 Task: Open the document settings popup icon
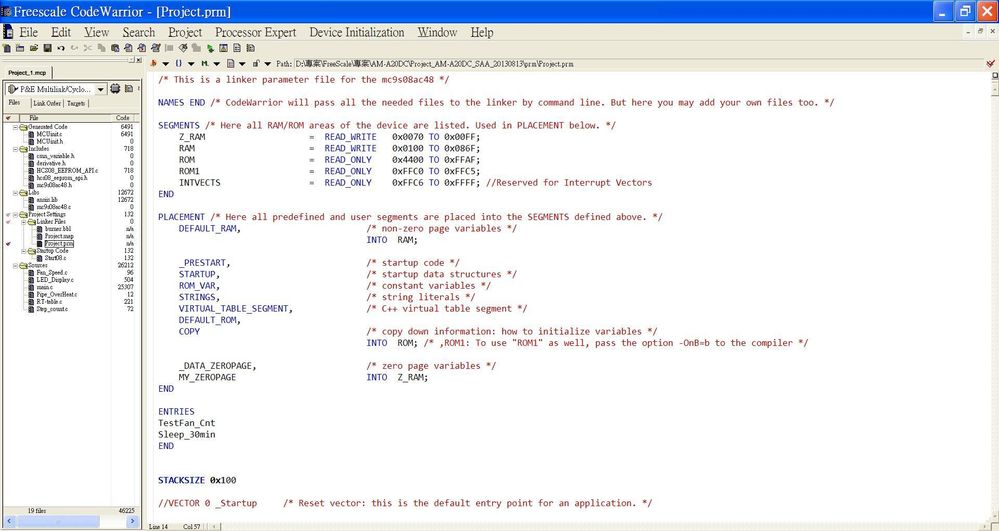click(231, 63)
